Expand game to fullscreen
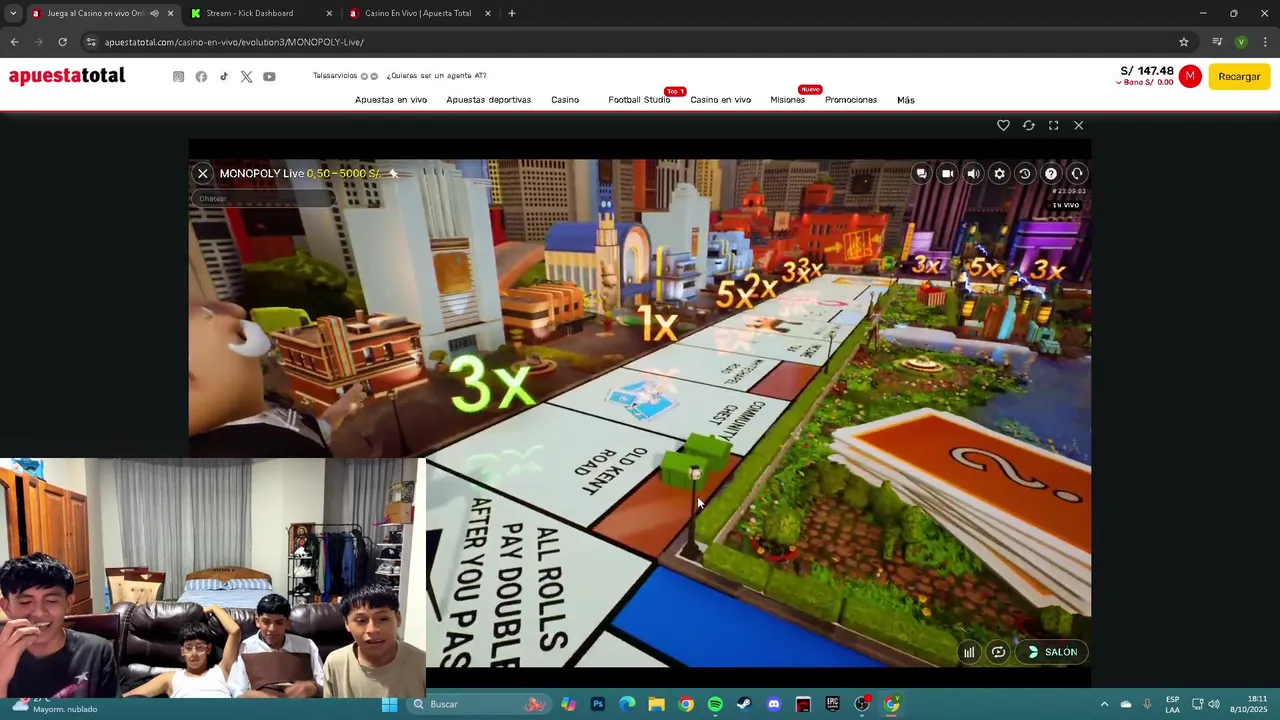 point(1053,125)
